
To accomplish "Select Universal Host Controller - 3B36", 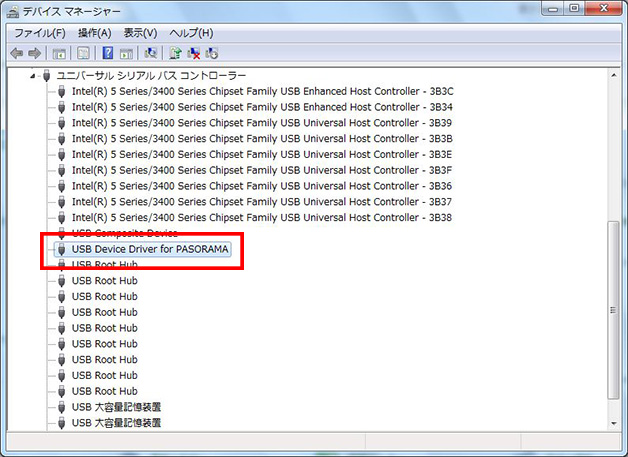I will [262, 186].
